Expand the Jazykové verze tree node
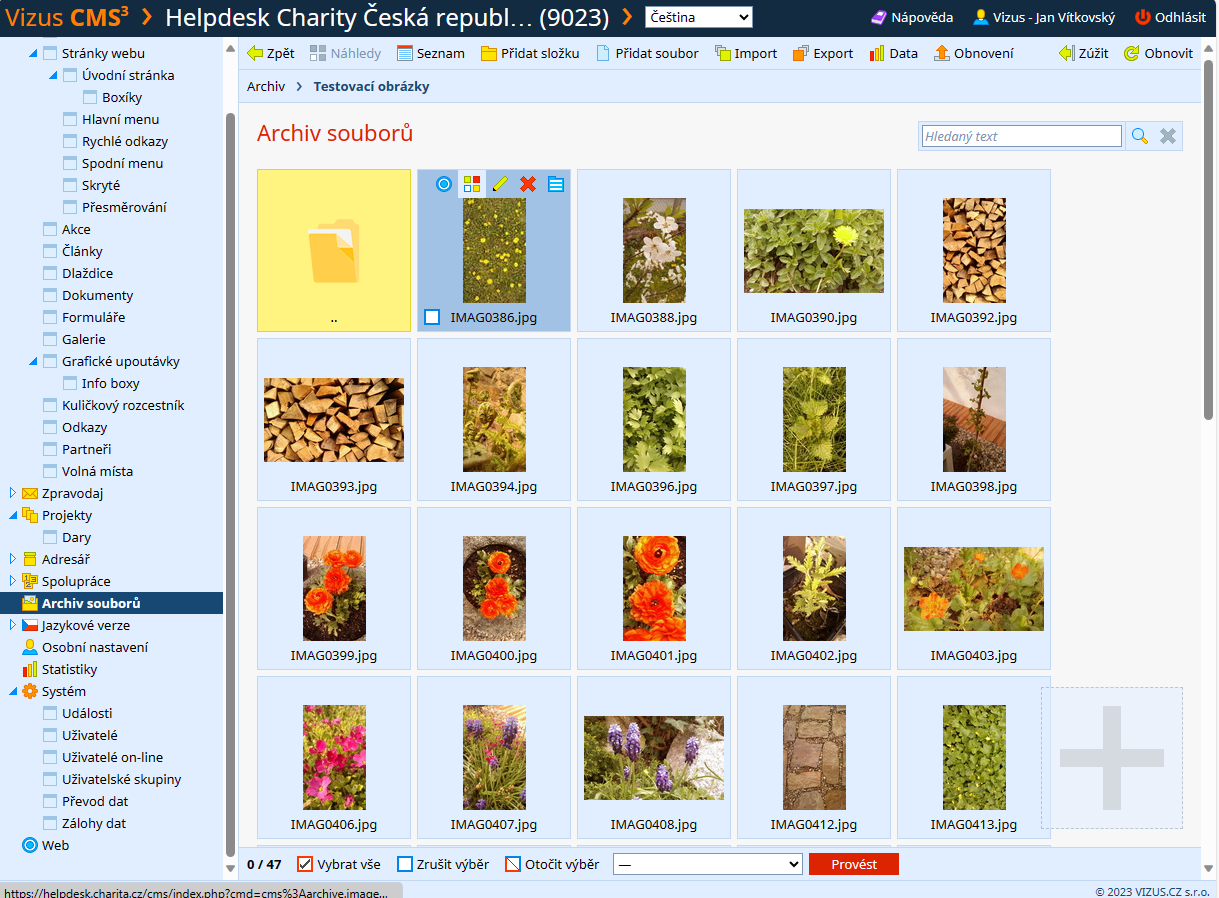1219x898 pixels. tap(12, 625)
